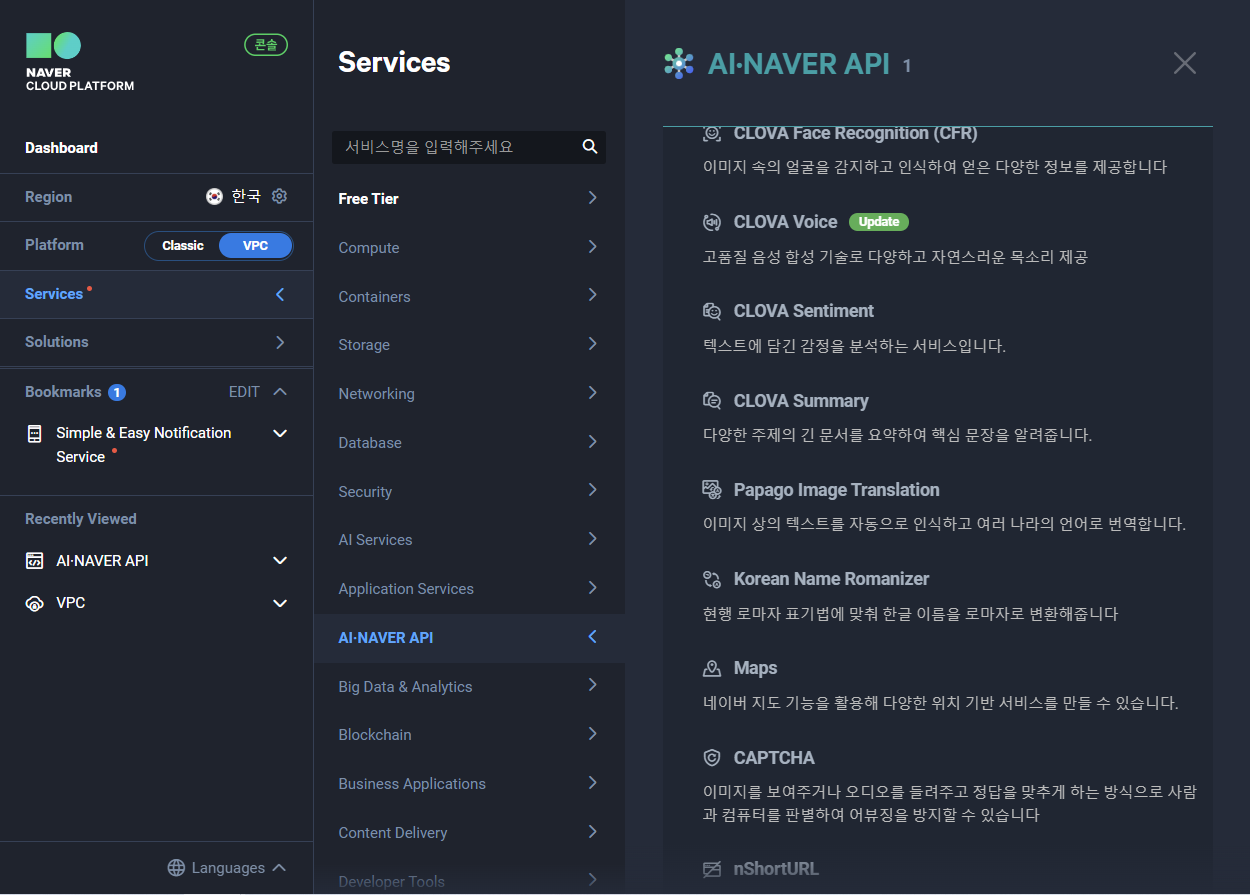This screenshot has height=895, width=1250.
Task: Open CLOVA Voice service link
Action: coord(786,222)
